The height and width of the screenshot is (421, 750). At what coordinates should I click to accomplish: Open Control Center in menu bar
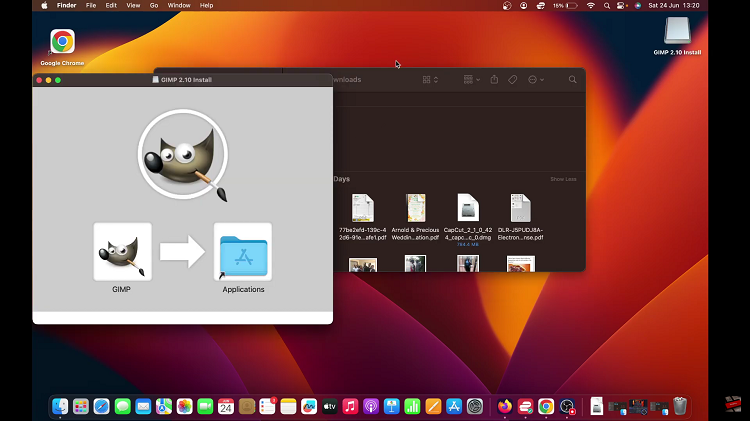[621, 6]
